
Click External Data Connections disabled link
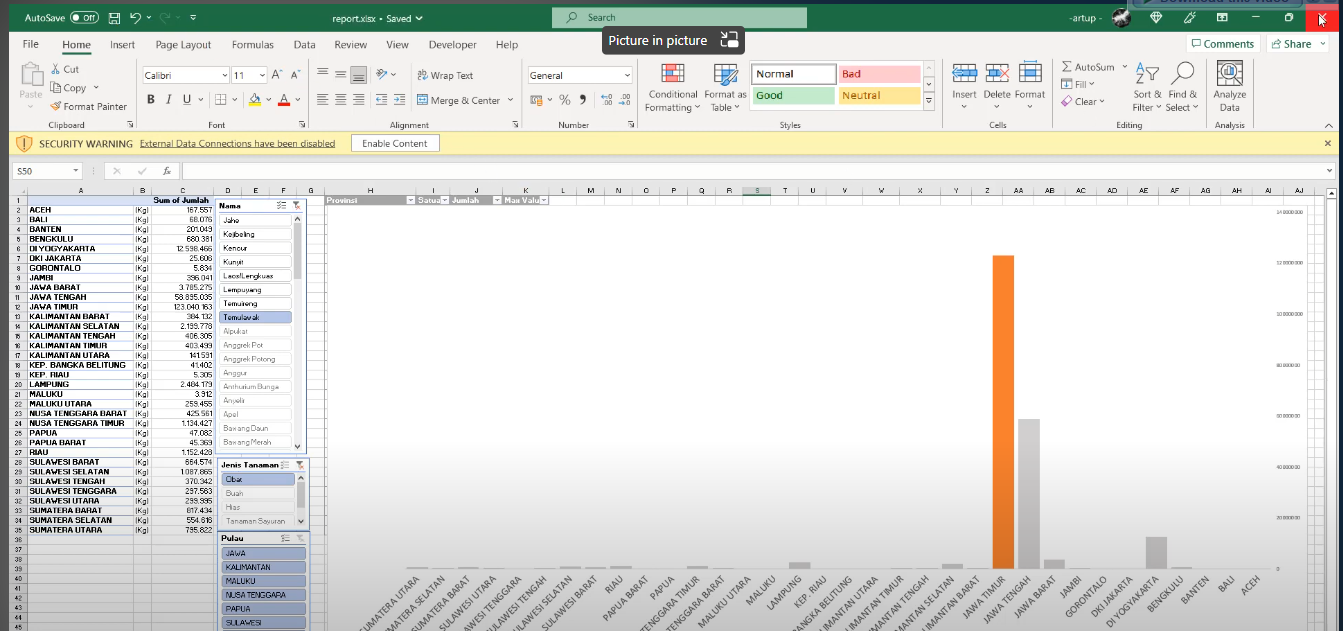coord(238,143)
